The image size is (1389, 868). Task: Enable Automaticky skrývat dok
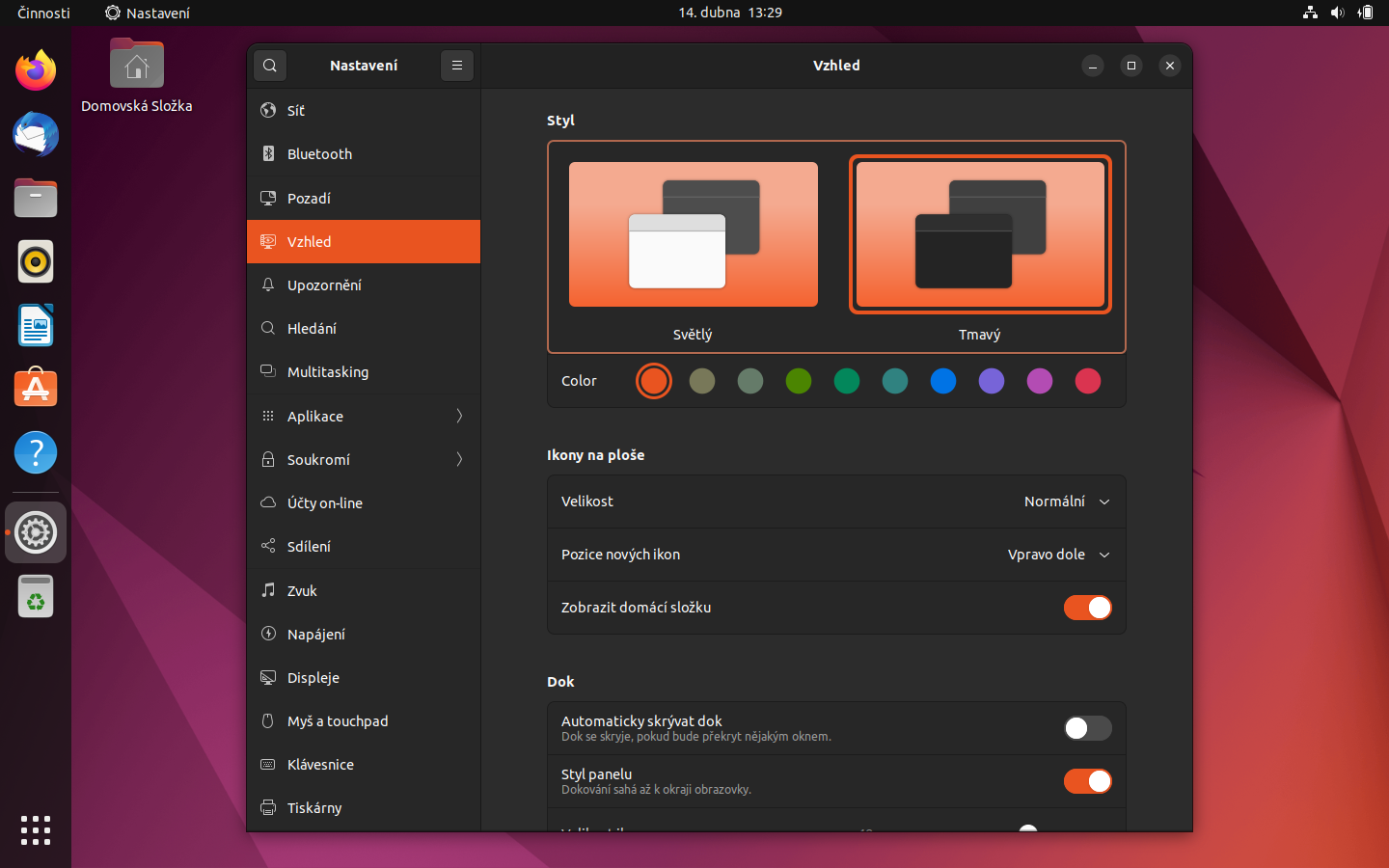(x=1087, y=728)
